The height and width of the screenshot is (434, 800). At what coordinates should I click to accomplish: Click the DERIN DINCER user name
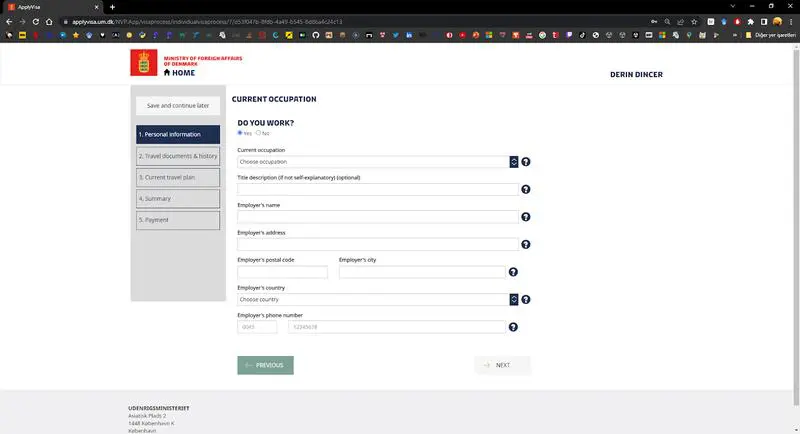click(x=636, y=74)
